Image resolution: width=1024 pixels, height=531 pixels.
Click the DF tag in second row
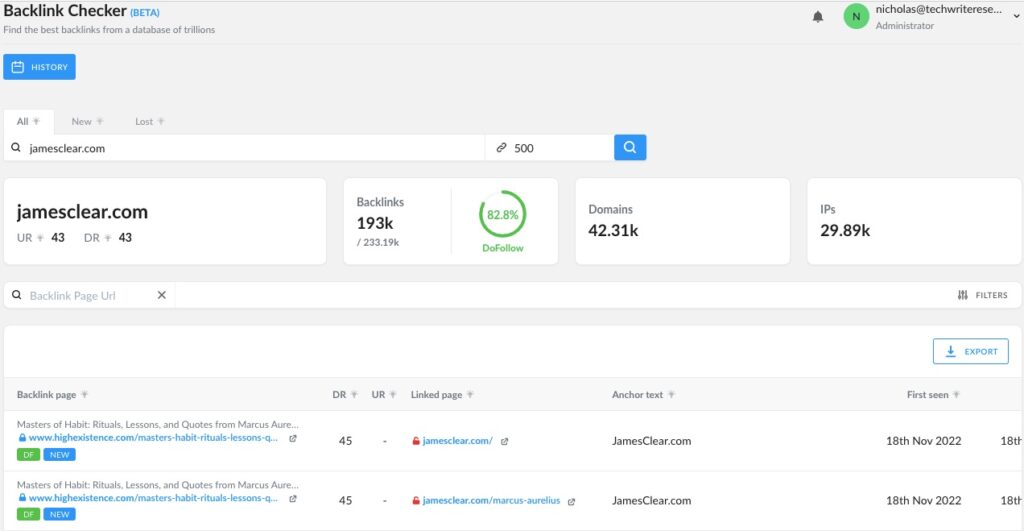pyautogui.click(x=28, y=515)
